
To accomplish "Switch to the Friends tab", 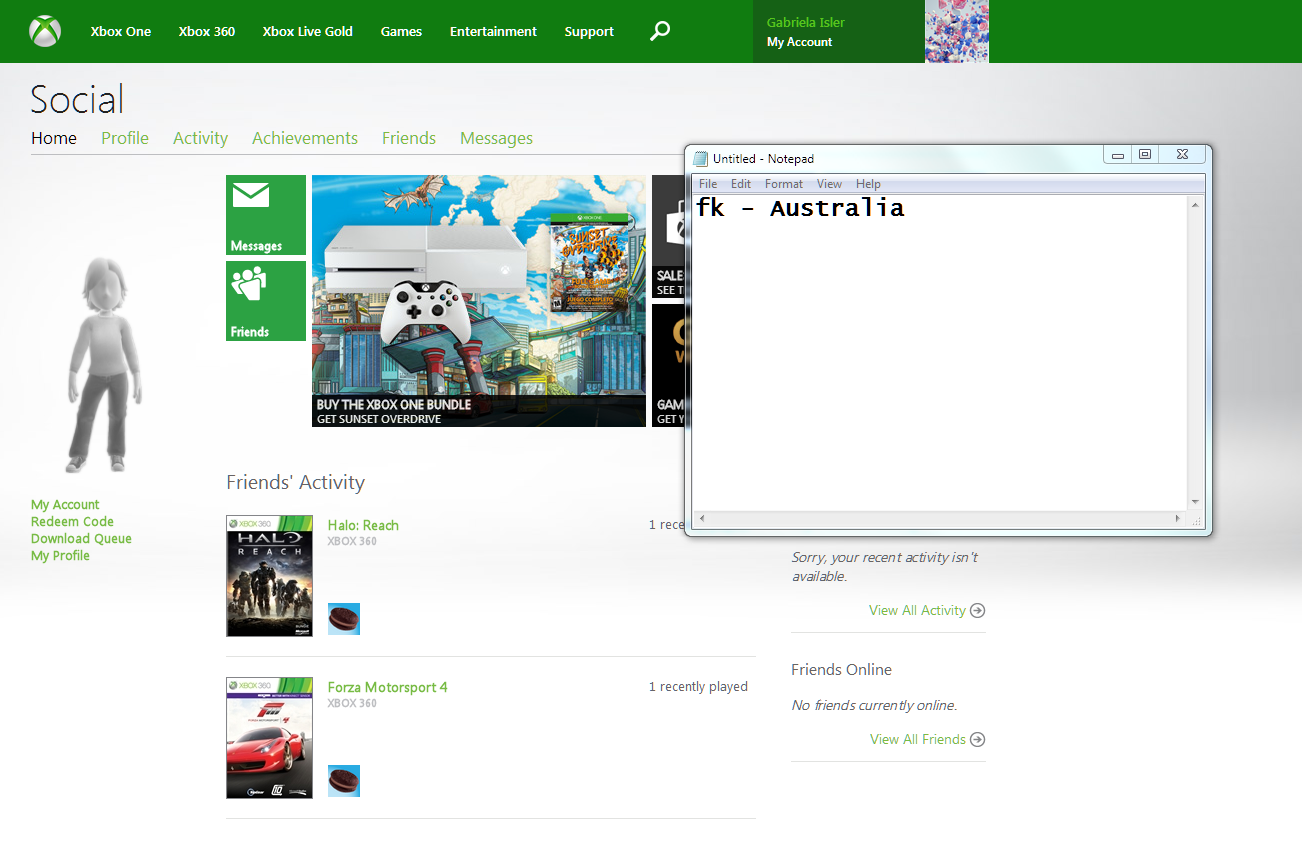I will click(409, 138).
